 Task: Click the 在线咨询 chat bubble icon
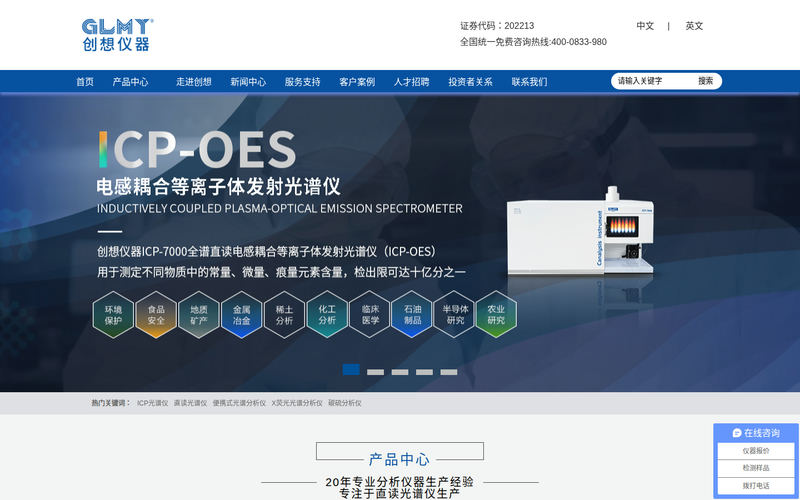(737, 433)
